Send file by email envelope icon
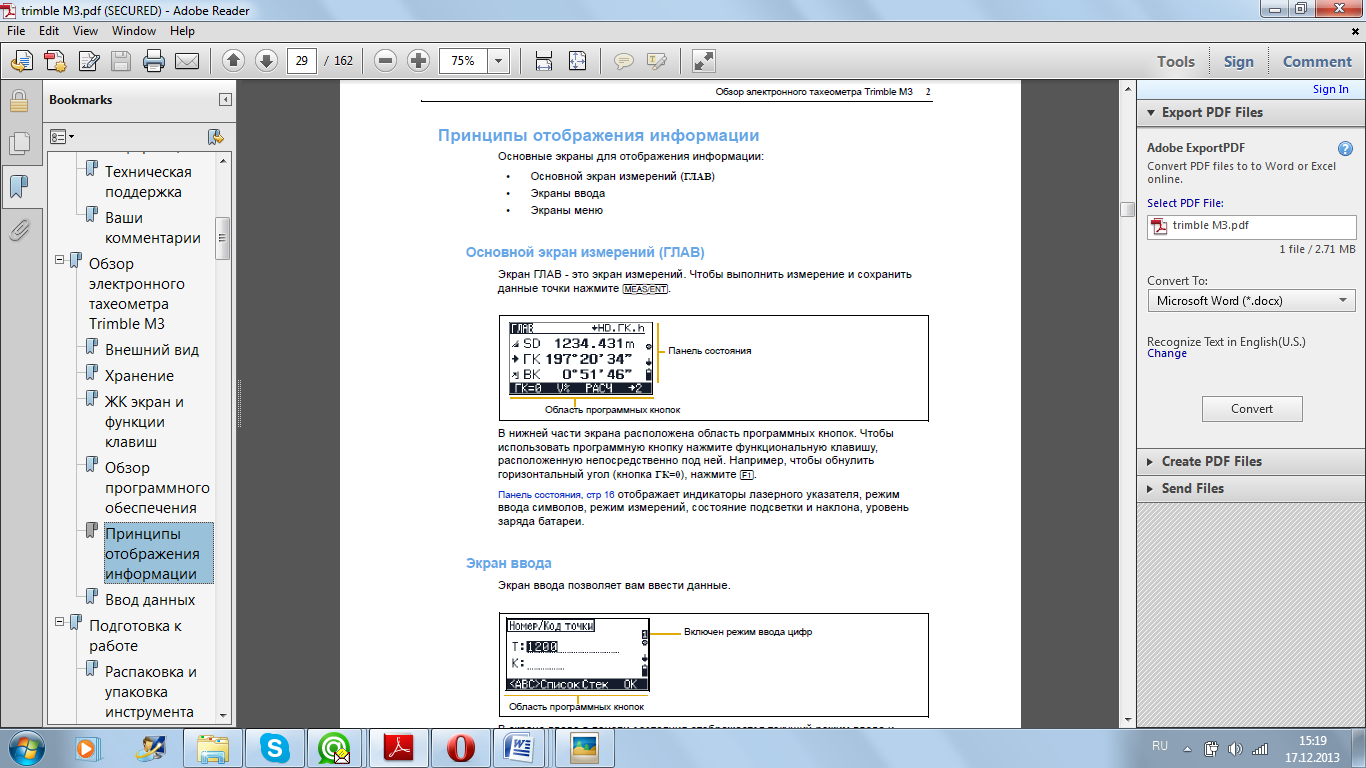Image resolution: width=1366 pixels, height=768 pixels. pyautogui.click(x=187, y=61)
